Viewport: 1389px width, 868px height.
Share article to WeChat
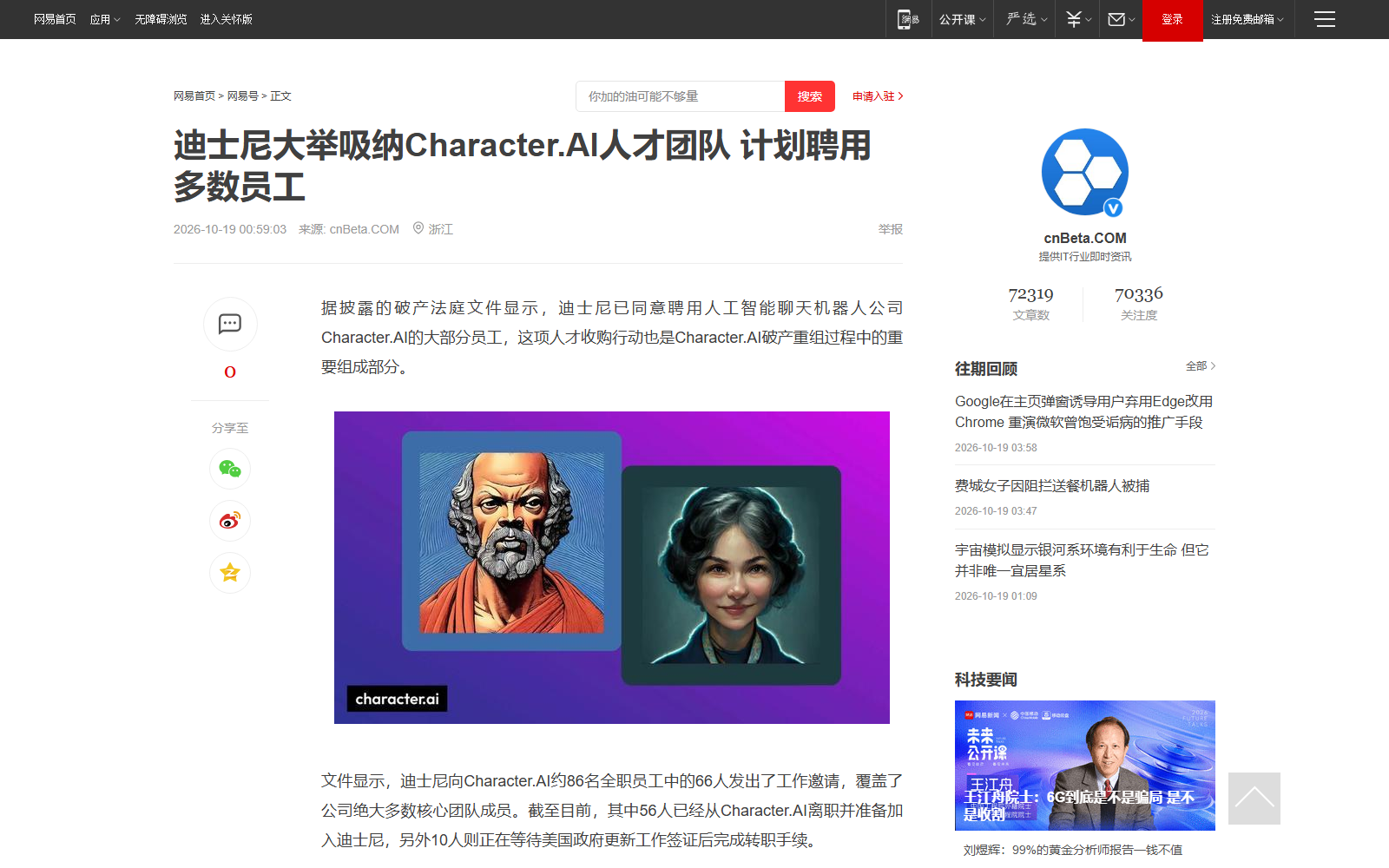(230, 469)
